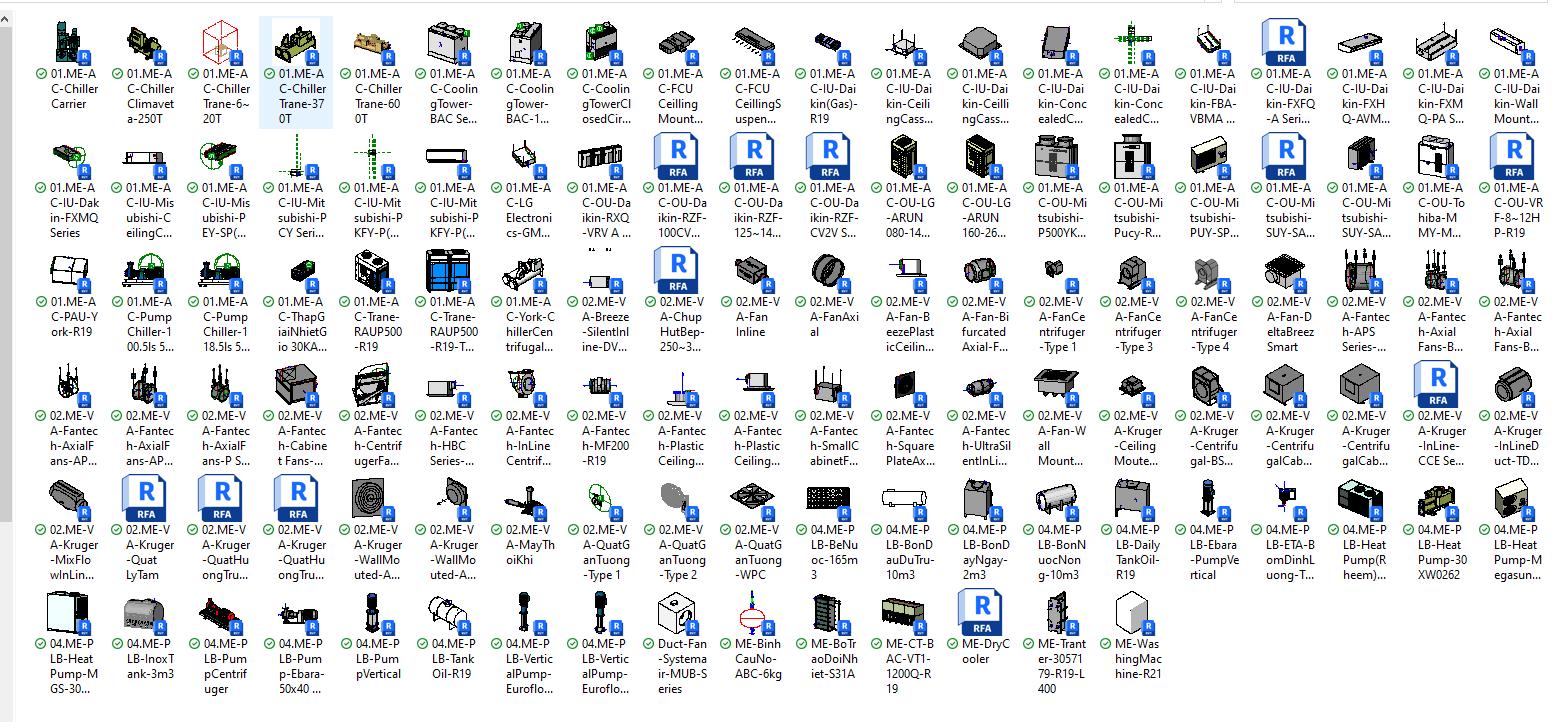This screenshot has width=1552, height=722.
Task: Select the Daikin-FXFQ-A Series RFA file
Action: tap(1284, 44)
